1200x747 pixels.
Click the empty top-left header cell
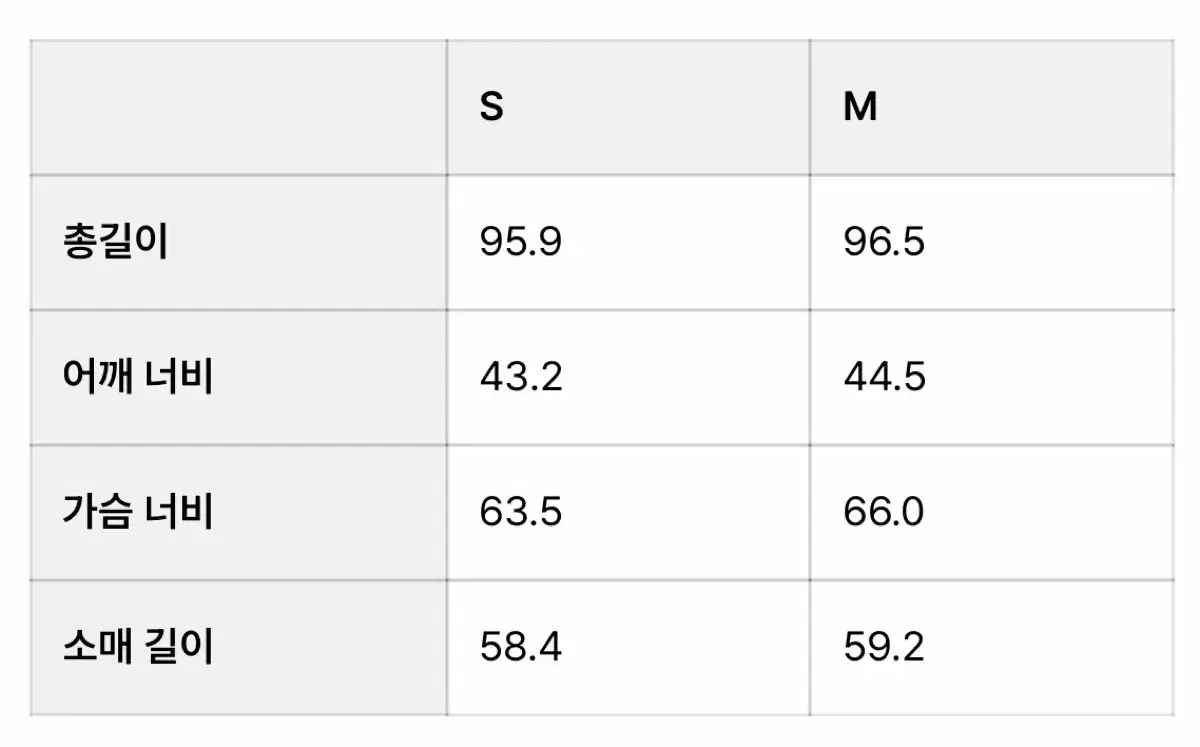pyautogui.click(x=239, y=107)
